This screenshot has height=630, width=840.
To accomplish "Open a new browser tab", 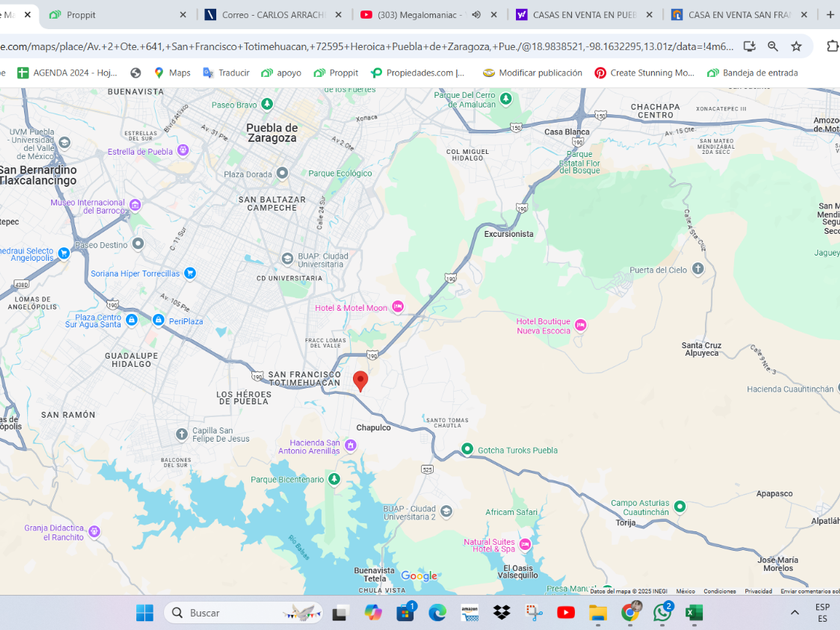I will [x=830, y=15].
